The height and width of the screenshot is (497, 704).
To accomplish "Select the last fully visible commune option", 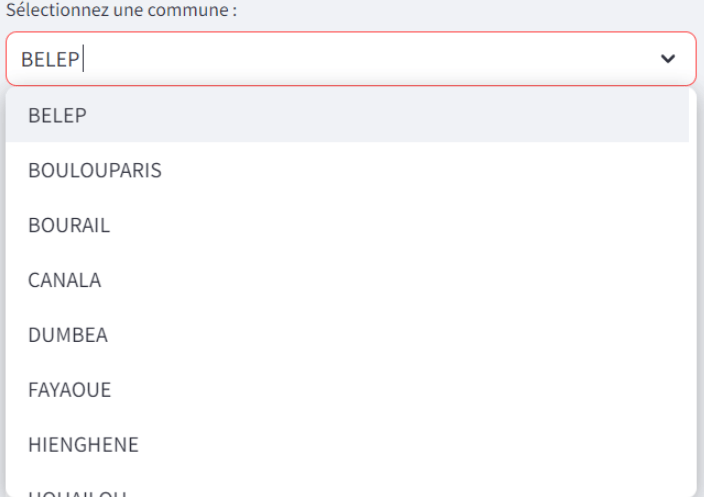I will (84, 445).
